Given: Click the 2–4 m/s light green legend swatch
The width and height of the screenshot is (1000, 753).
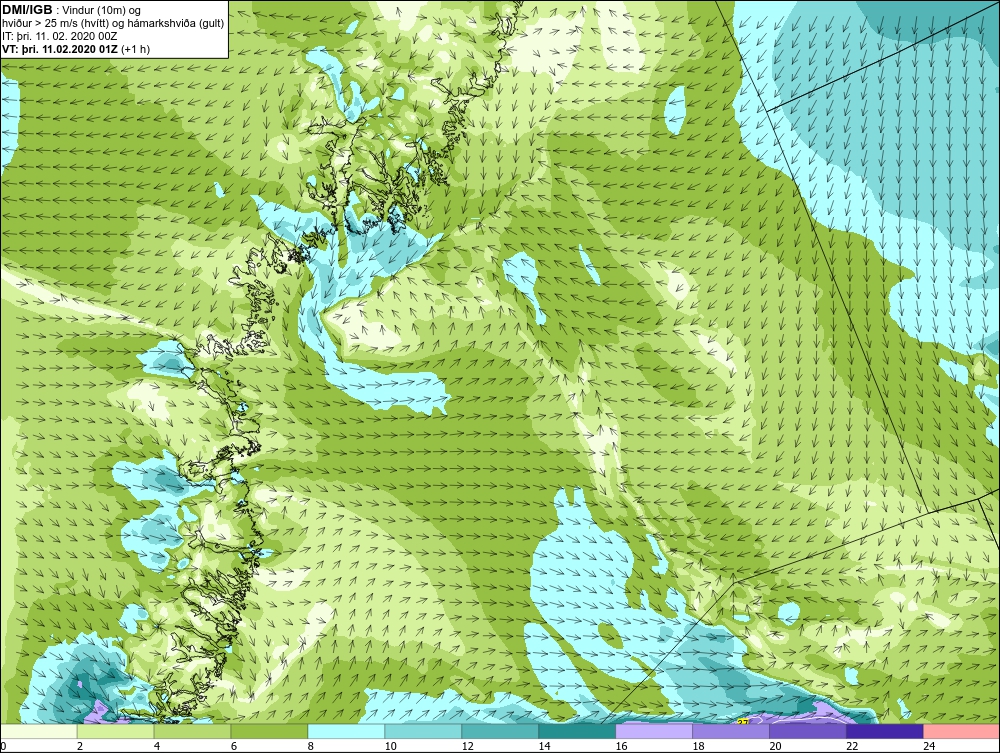Looking at the screenshot, I should tap(115, 731).
